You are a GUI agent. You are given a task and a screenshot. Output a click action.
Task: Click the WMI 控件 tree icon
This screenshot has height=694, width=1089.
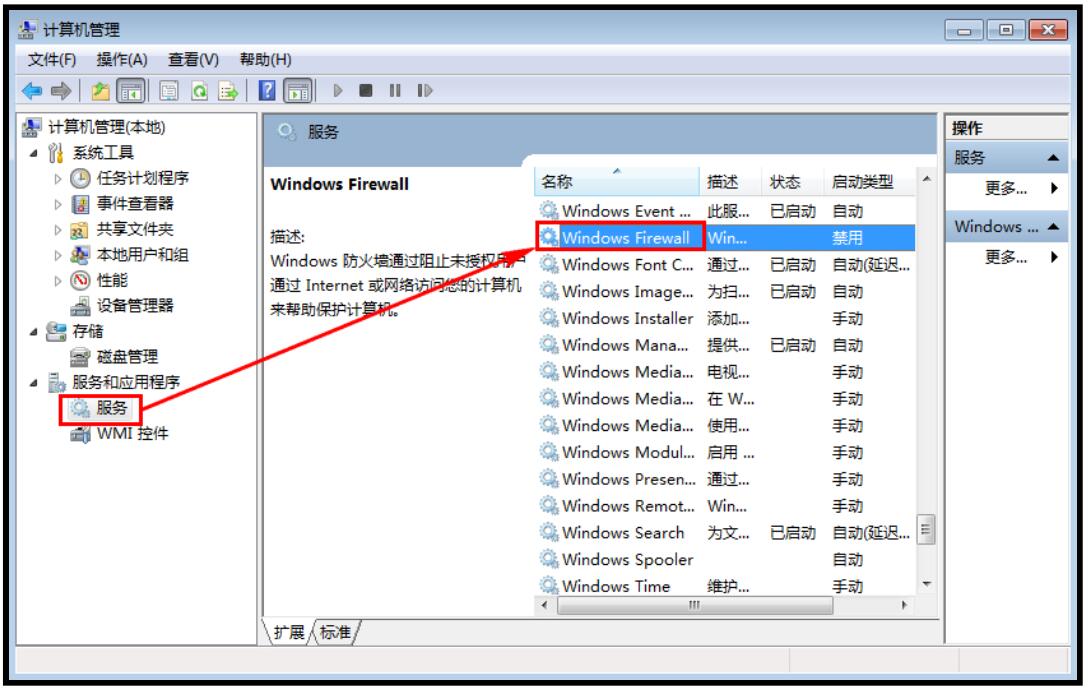click(81, 435)
